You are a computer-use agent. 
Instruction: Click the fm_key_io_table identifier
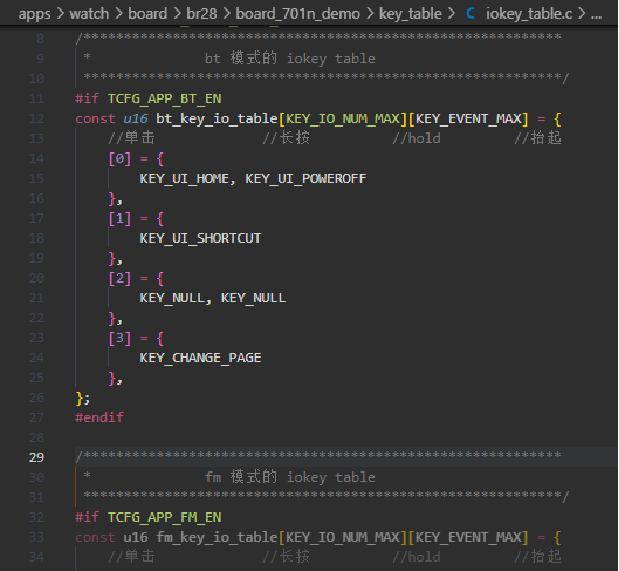click(x=217, y=537)
